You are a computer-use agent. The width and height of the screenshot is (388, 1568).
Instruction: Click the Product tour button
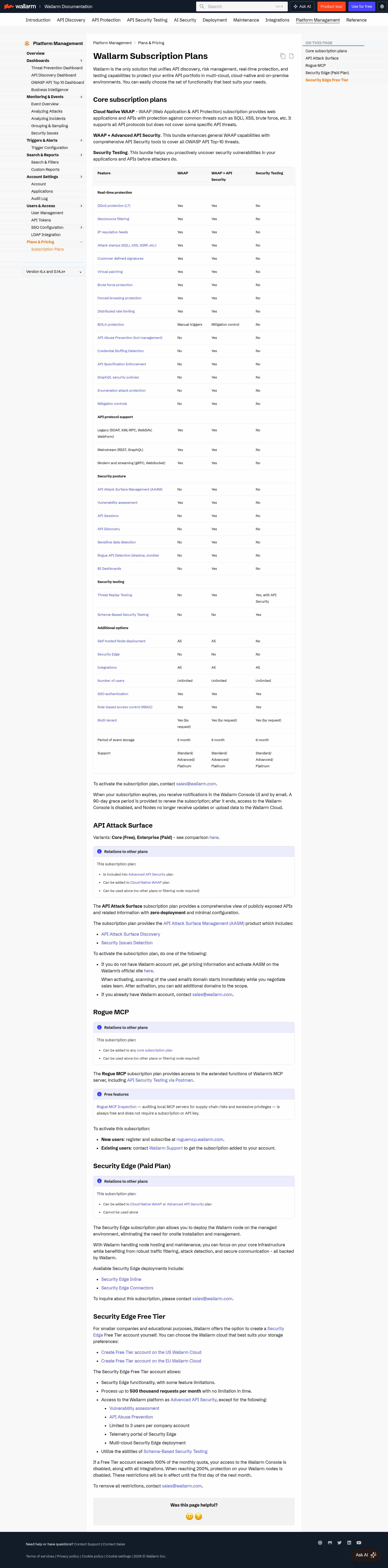point(331,7)
